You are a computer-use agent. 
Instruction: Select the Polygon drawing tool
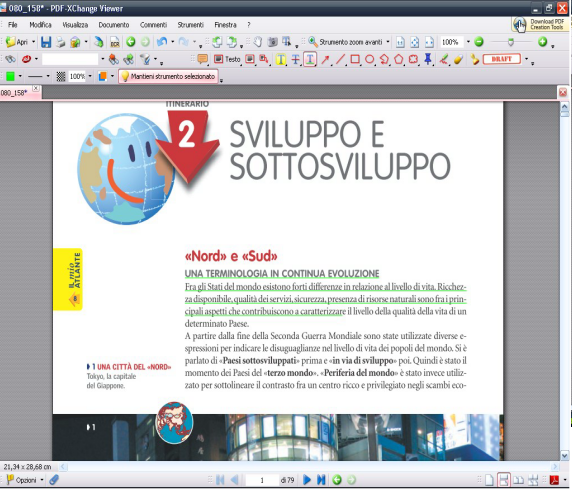coord(398,59)
